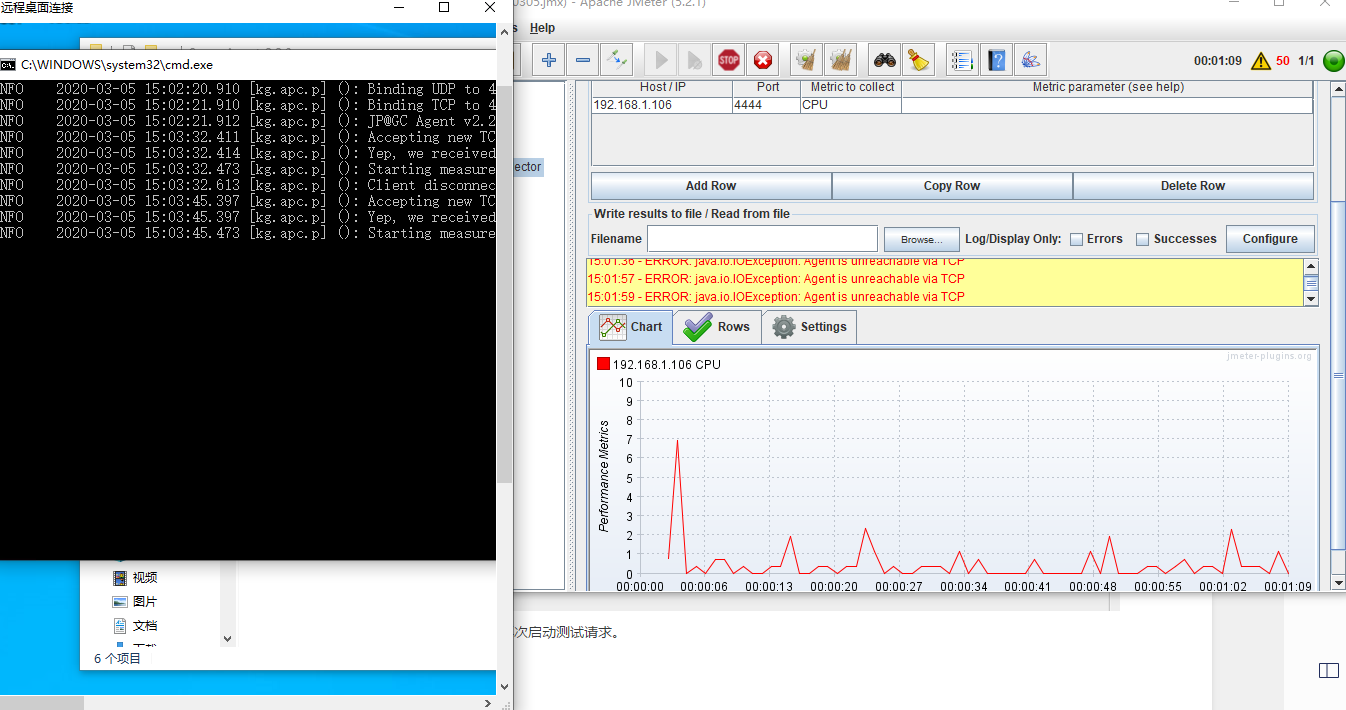Viewport: 1346px width, 710px height.
Task: Click the Metric parameter (see help) column header
Action: point(1108,87)
